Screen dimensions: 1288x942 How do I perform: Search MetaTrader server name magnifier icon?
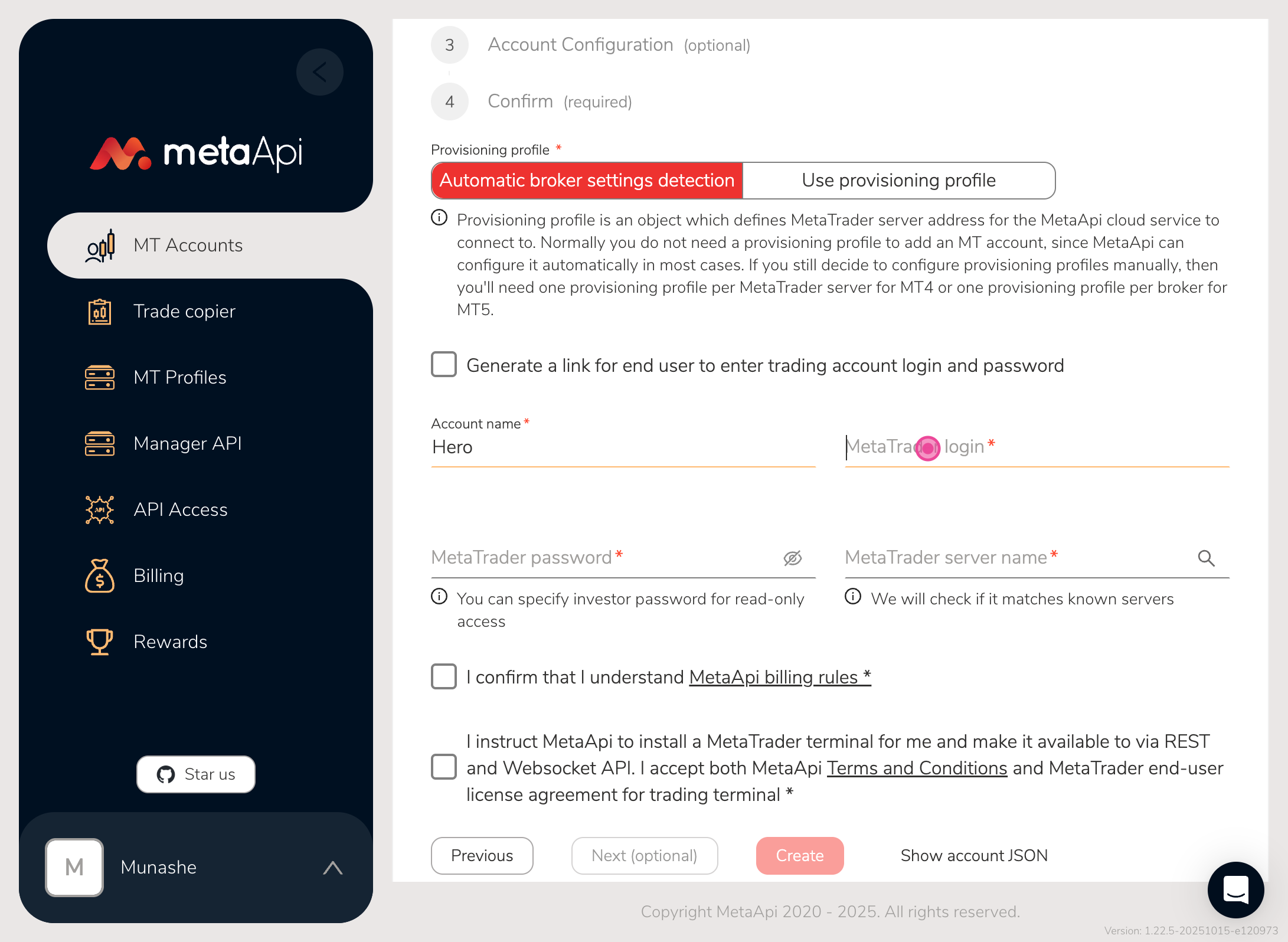pyautogui.click(x=1206, y=558)
